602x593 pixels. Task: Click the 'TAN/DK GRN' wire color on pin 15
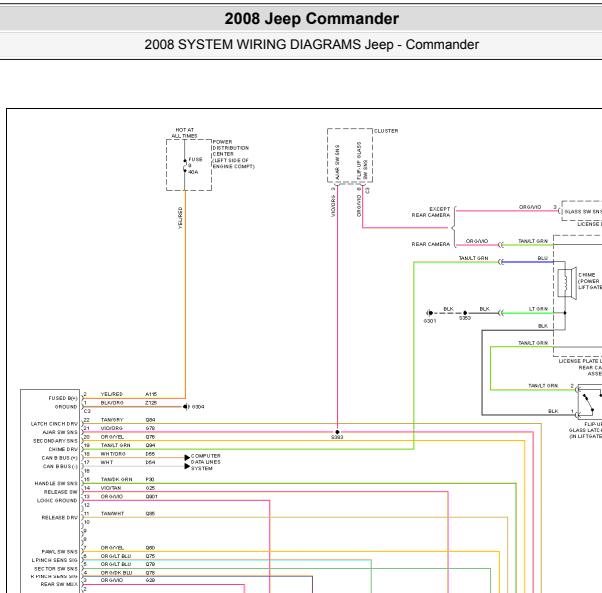[116, 479]
